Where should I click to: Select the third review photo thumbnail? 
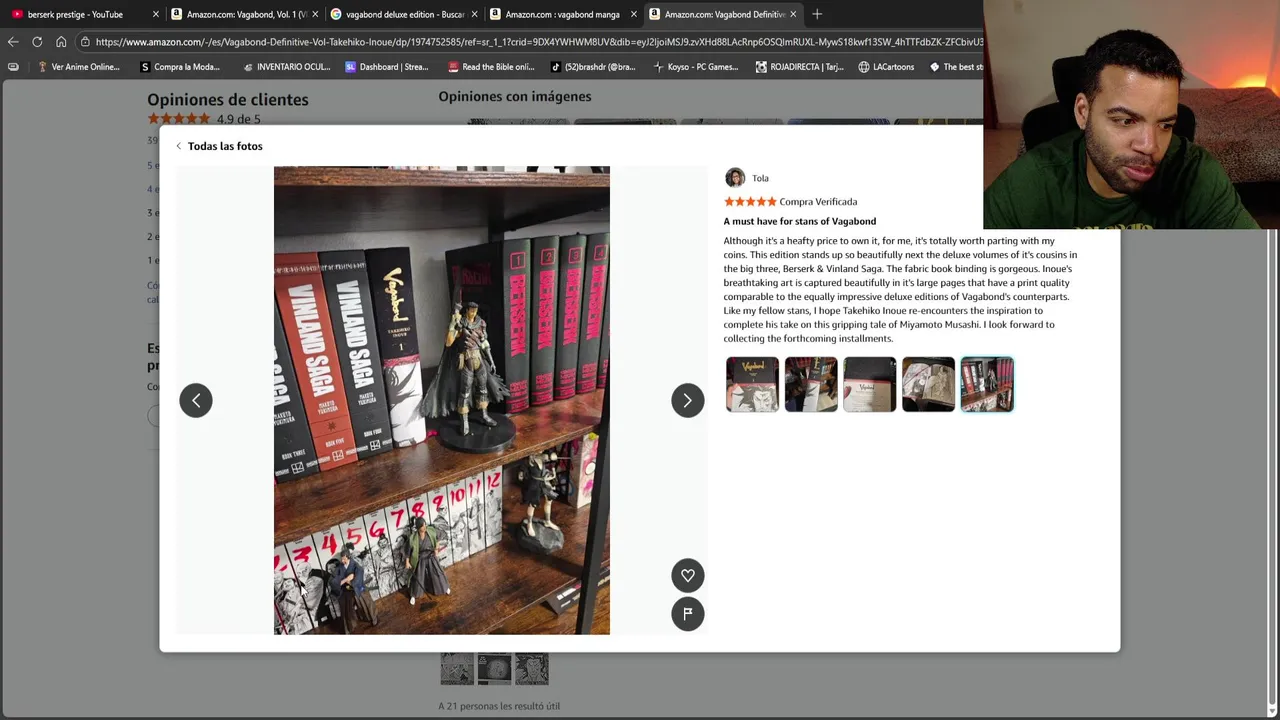point(869,384)
